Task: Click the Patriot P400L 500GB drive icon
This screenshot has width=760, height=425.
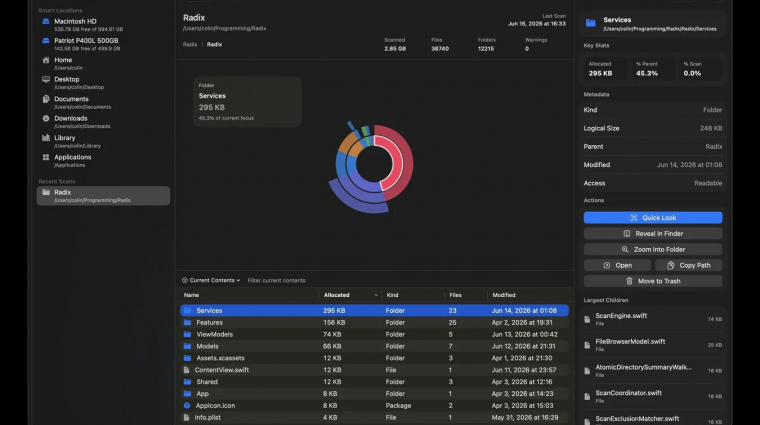Action: tap(46, 41)
